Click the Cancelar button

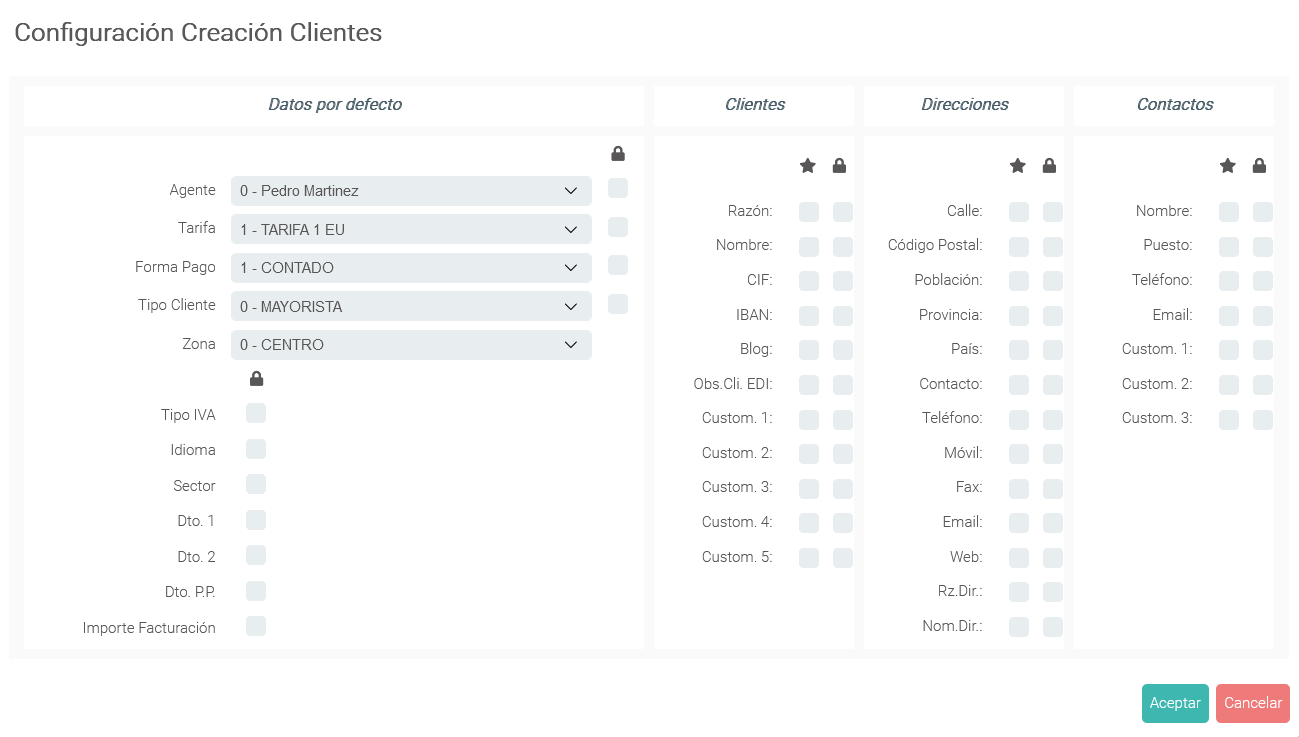(x=1253, y=703)
